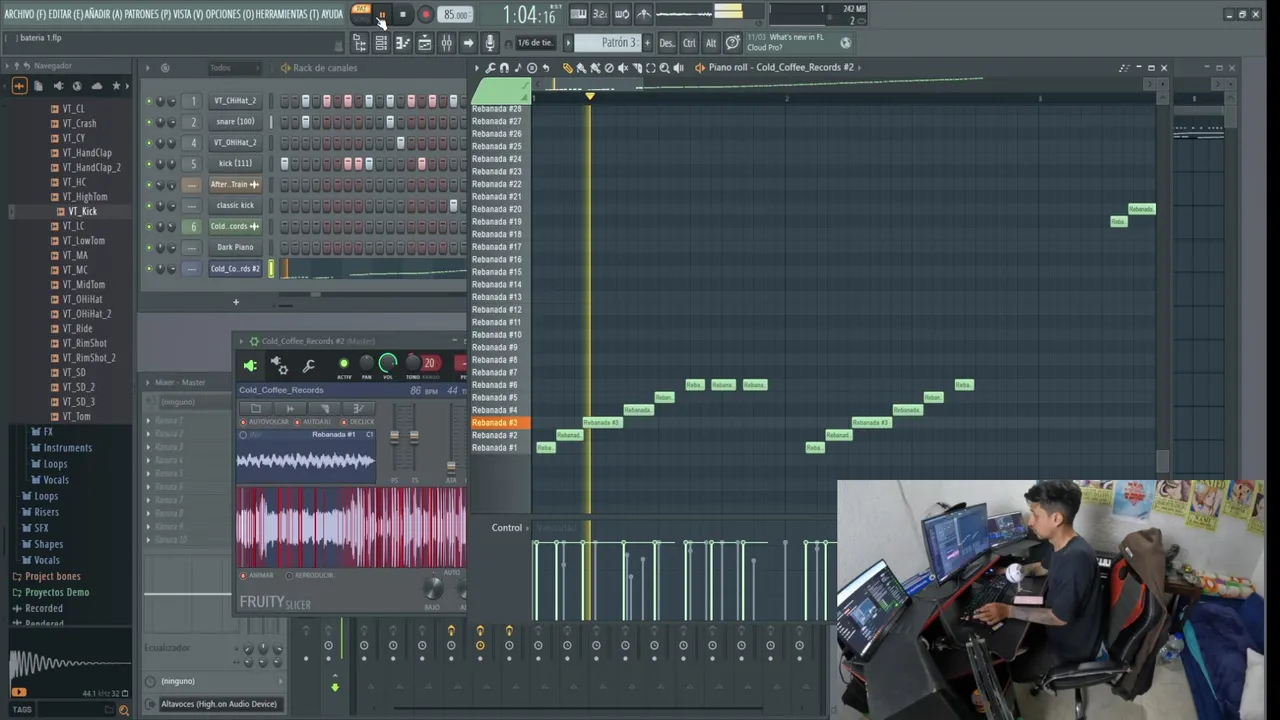Toggle the metronome icon in top toolbar
This screenshot has width=1280, height=720.
click(x=644, y=14)
